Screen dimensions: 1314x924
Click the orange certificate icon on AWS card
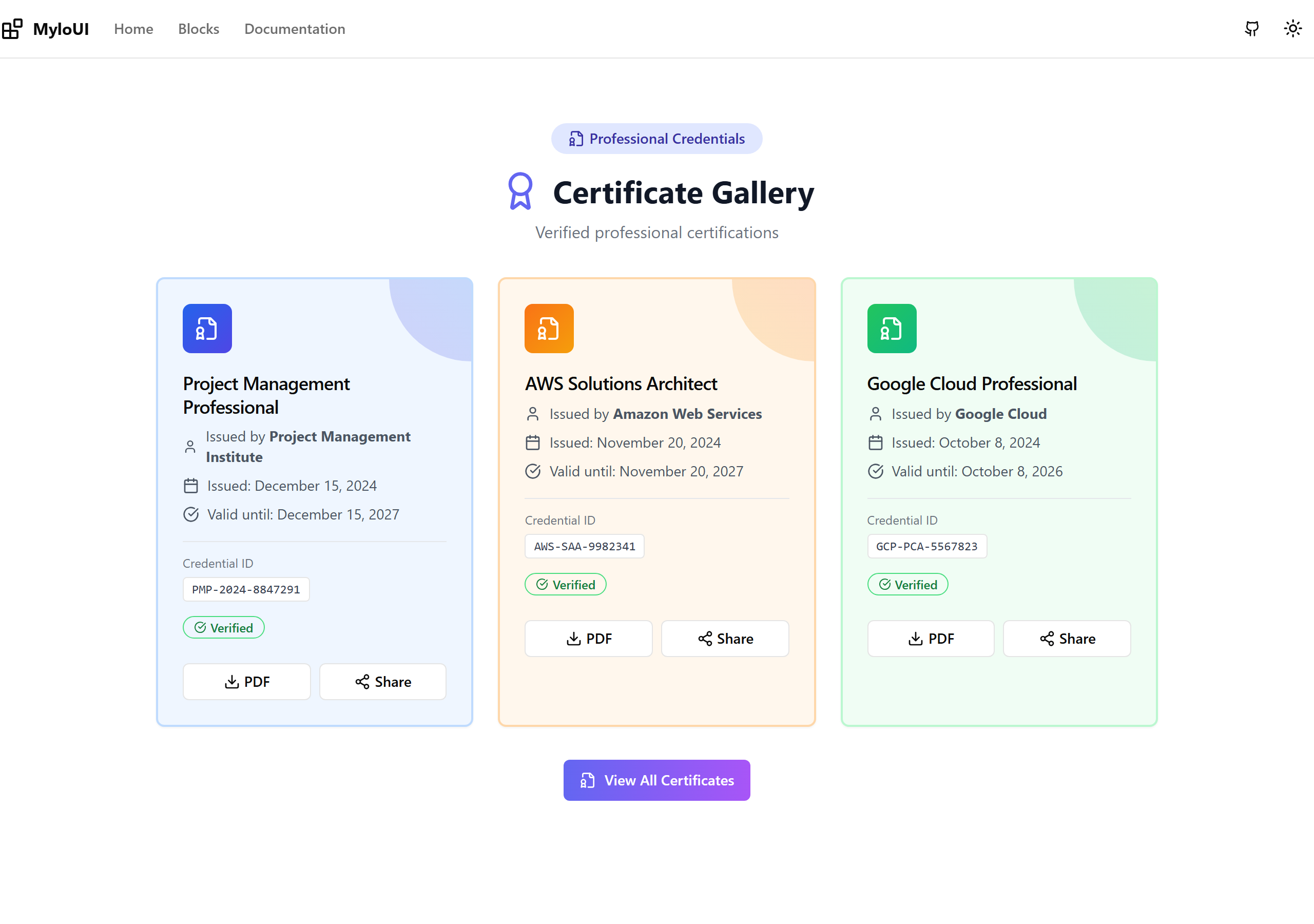coord(549,329)
